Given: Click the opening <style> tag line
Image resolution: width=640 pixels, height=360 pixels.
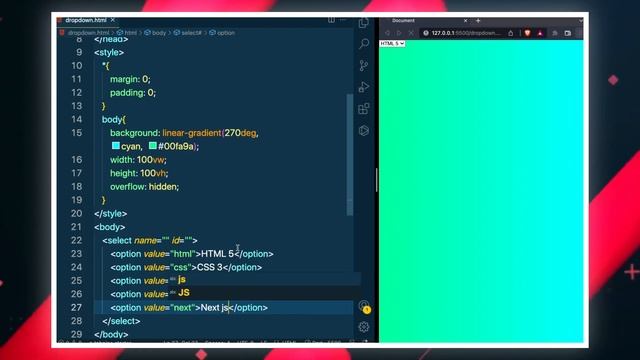Looking at the screenshot, I should click(x=109, y=52).
